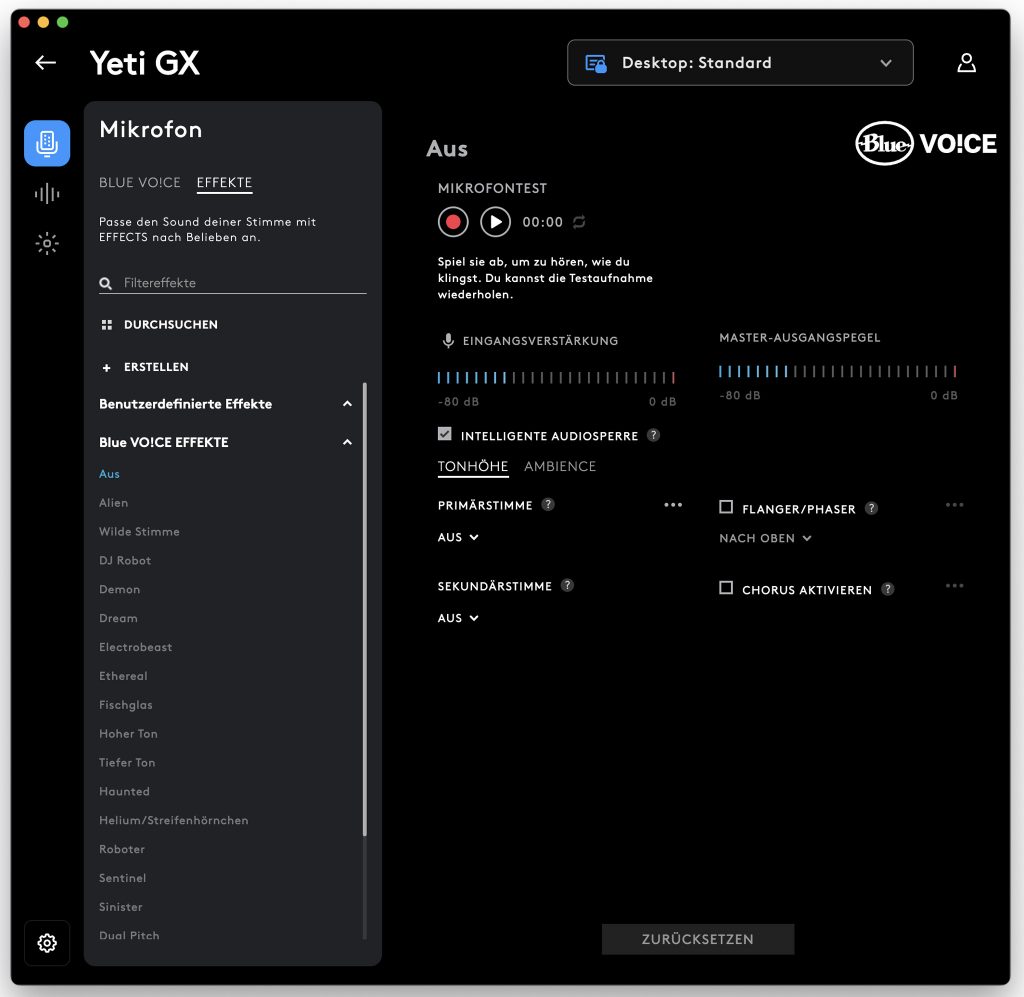The height and width of the screenshot is (997, 1024).
Task: Select the Alien effect
Action: point(114,503)
